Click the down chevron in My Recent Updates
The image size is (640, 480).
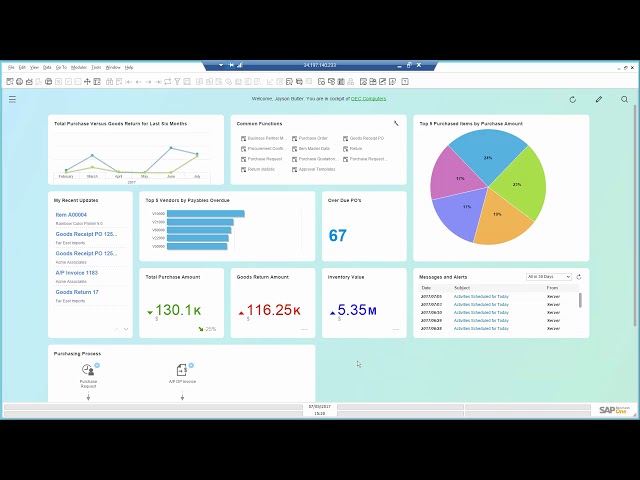point(126,329)
